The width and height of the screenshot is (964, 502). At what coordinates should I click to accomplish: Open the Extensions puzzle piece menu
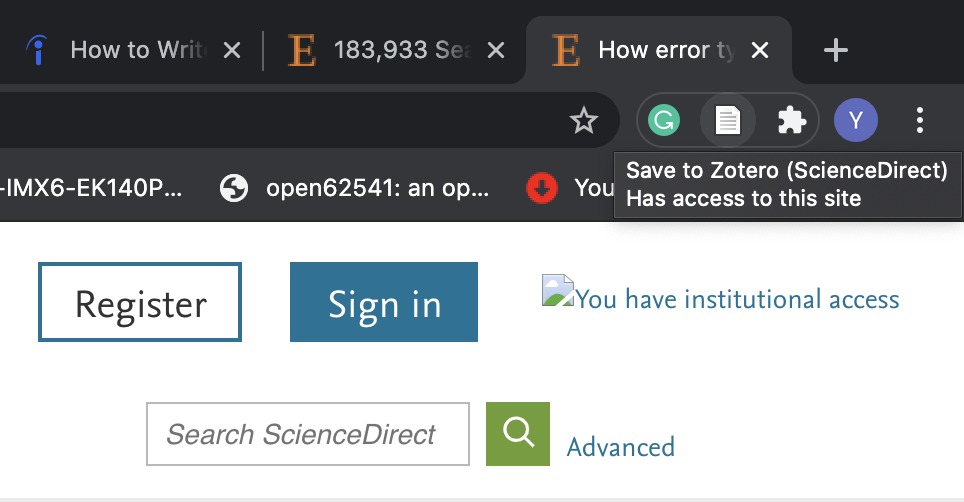point(791,121)
